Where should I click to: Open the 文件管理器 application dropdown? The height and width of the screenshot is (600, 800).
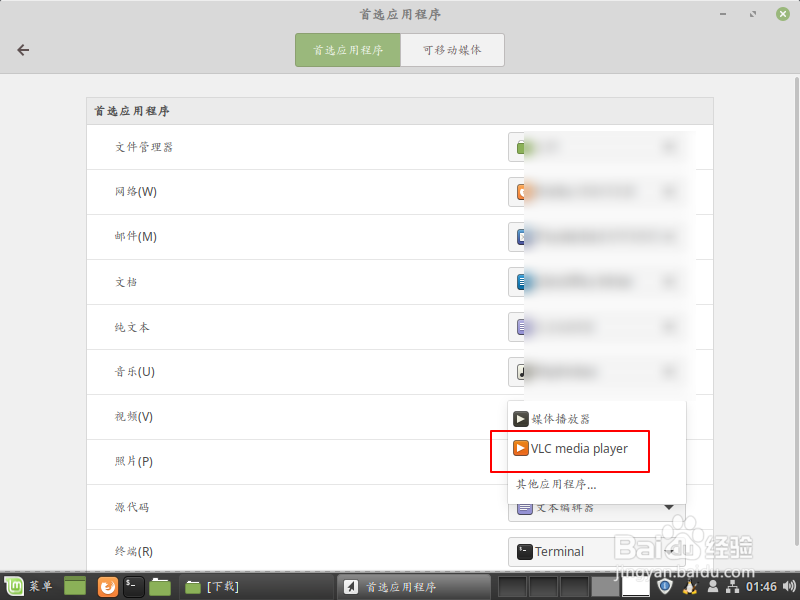(596, 147)
